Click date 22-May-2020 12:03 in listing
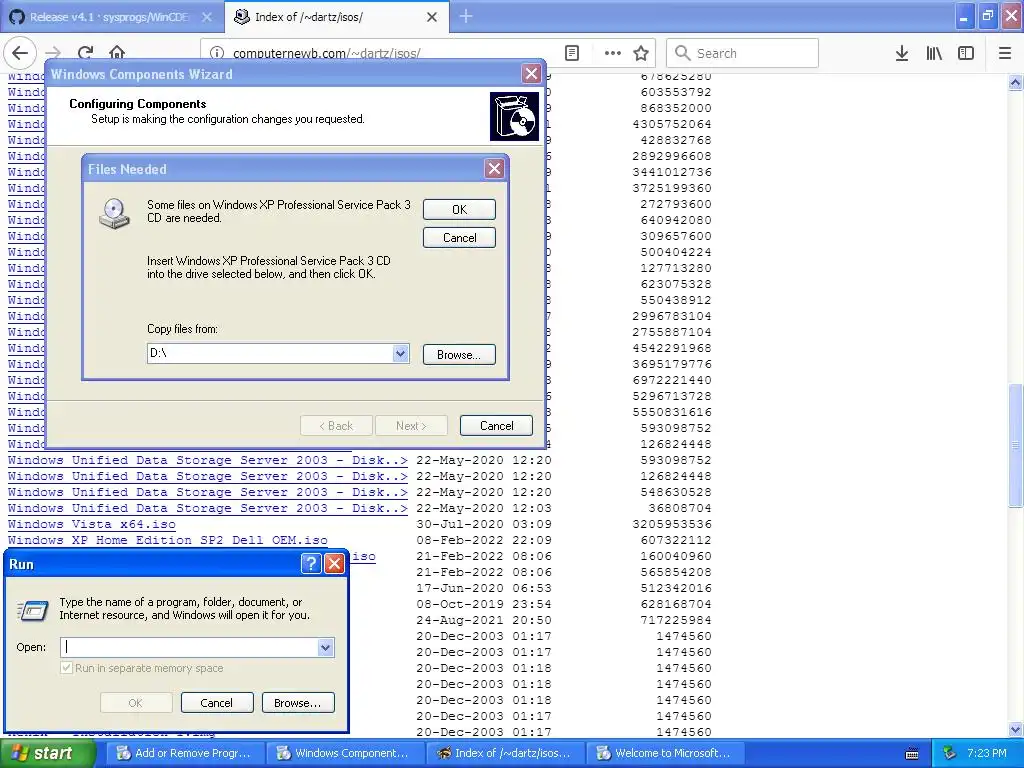Image resolution: width=1024 pixels, height=768 pixels. (484, 508)
